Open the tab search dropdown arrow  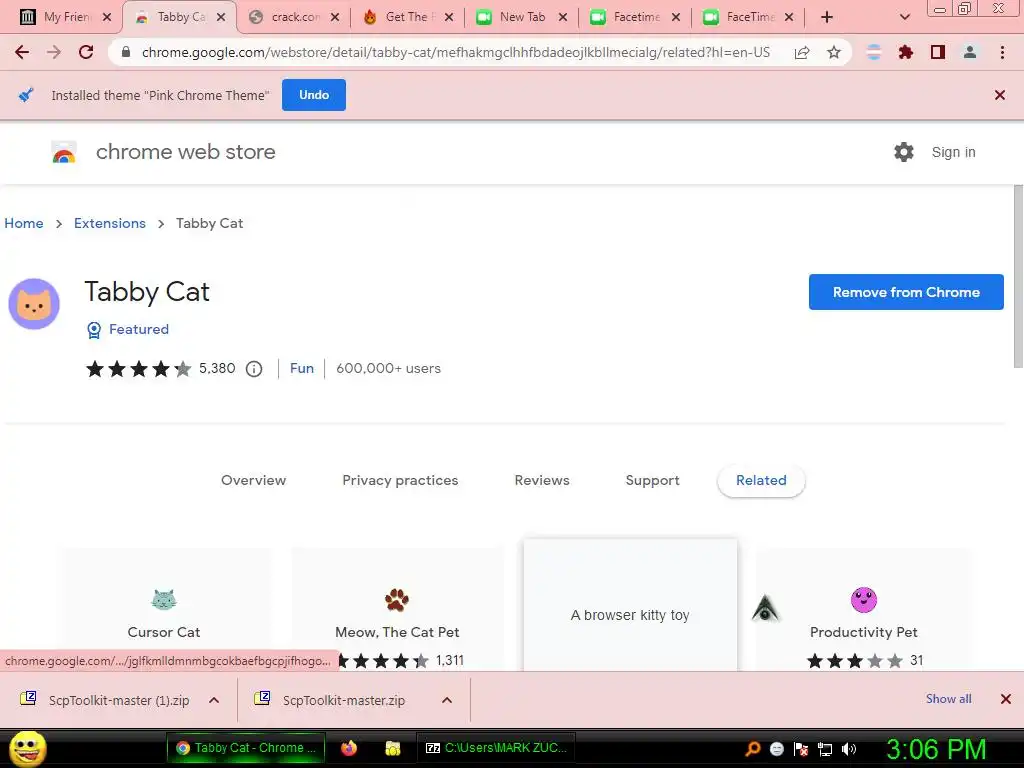(x=904, y=17)
